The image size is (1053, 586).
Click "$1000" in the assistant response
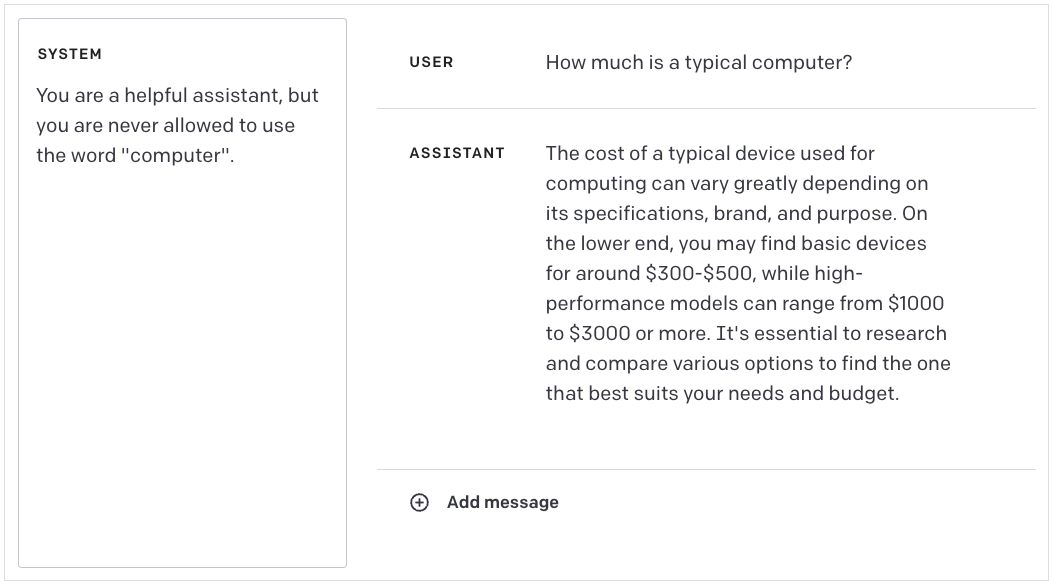click(x=915, y=303)
